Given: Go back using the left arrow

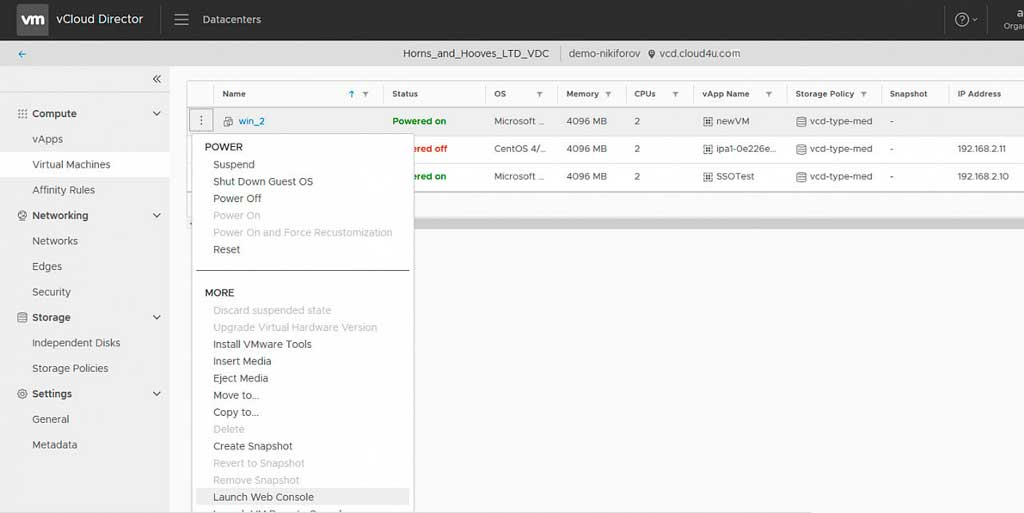Looking at the screenshot, I should [x=22, y=54].
